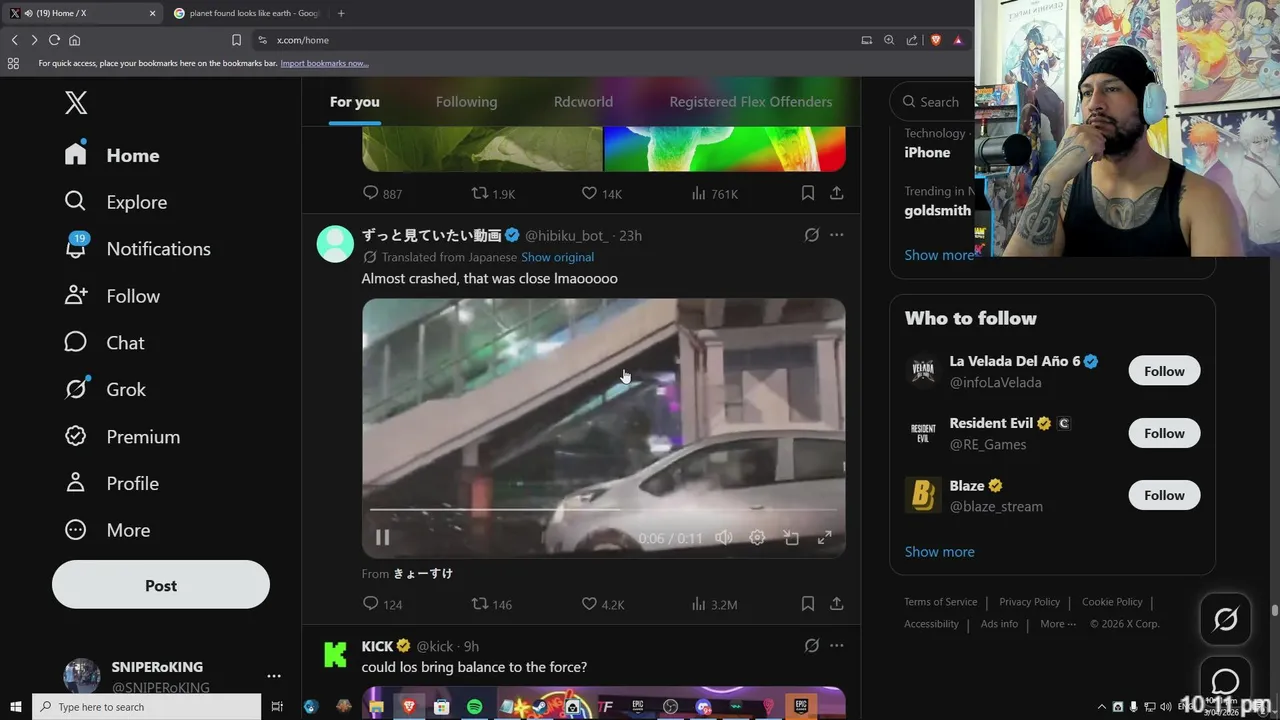Open the Home page in sidebar
The image size is (1280, 720).
112,155
